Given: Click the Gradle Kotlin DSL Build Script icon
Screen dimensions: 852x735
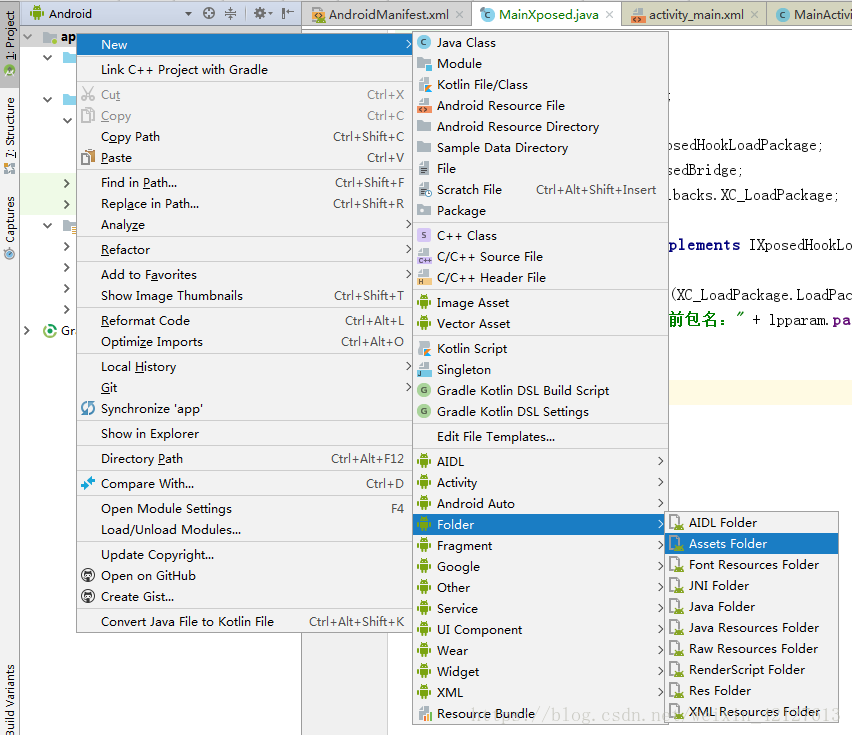Looking at the screenshot, I should tap(424, 391).
